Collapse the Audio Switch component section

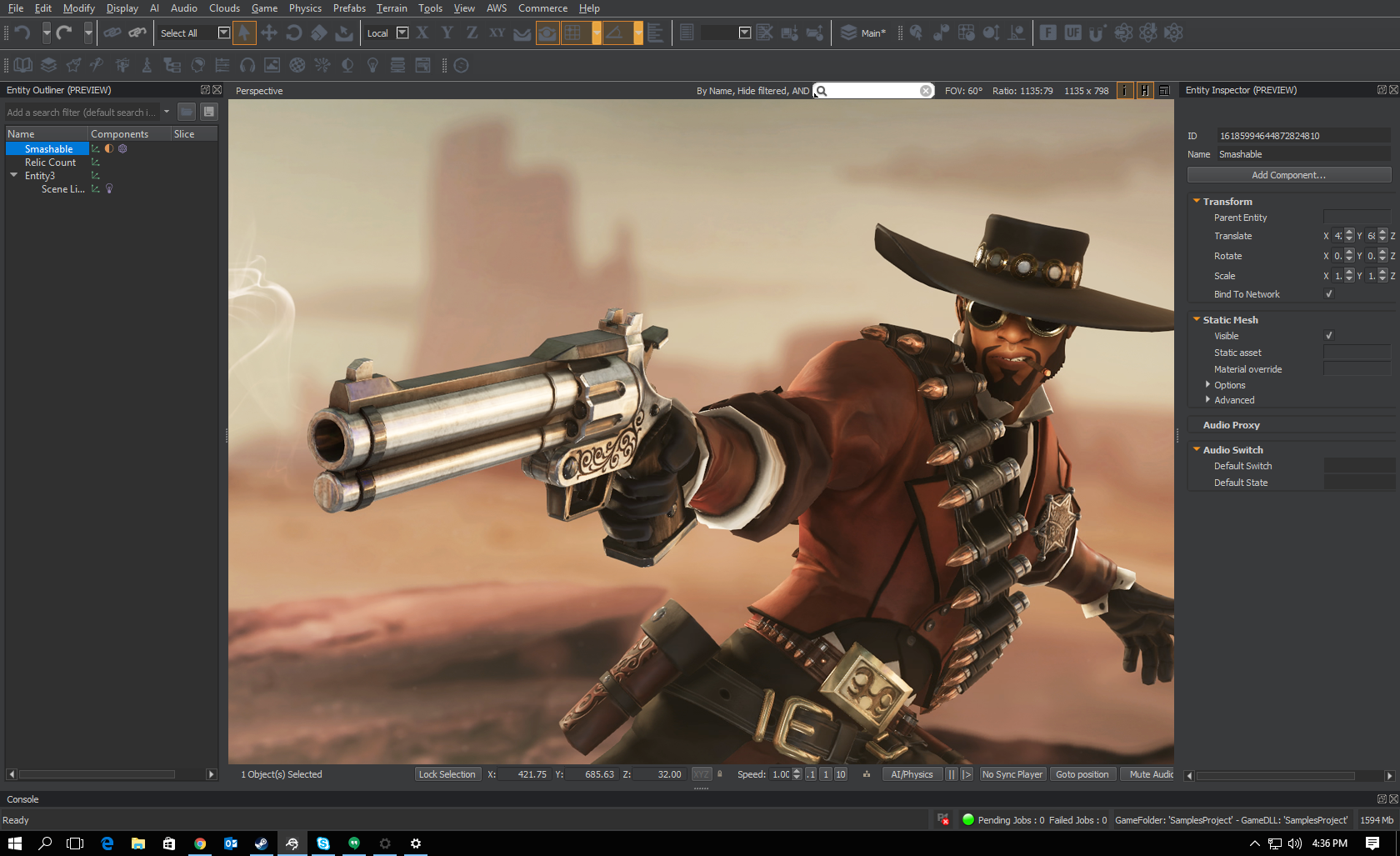click(x=1197, y=449)
